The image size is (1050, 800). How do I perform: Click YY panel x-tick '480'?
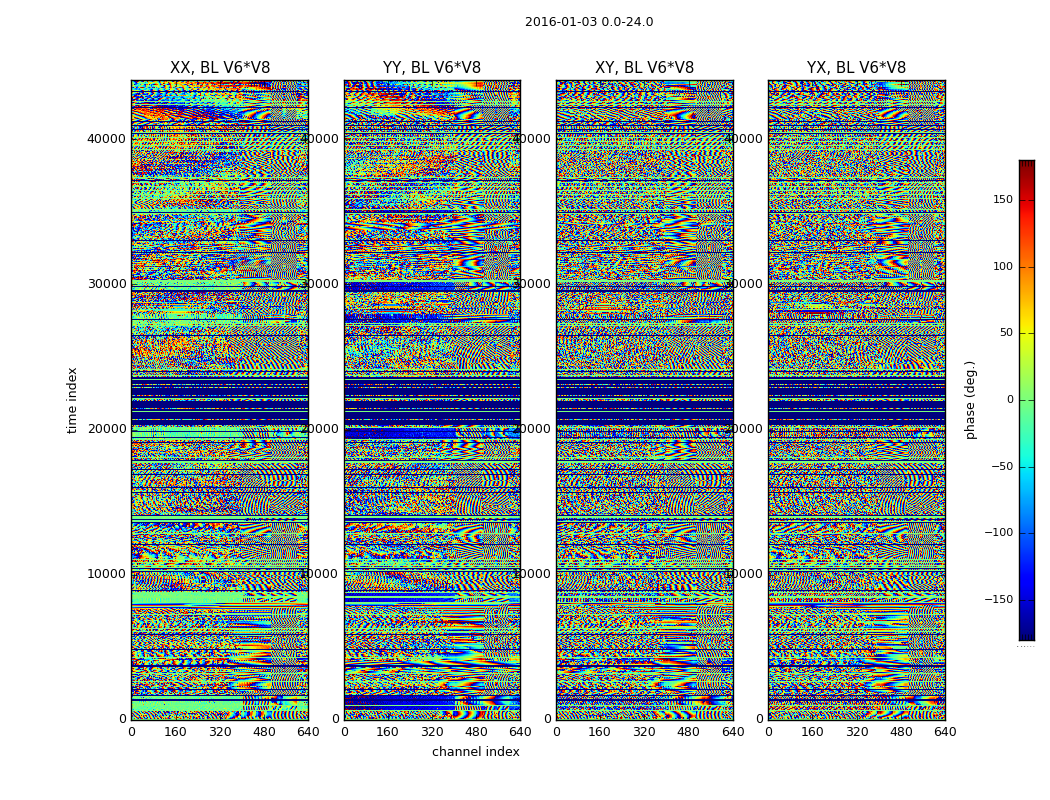[477, 732]
